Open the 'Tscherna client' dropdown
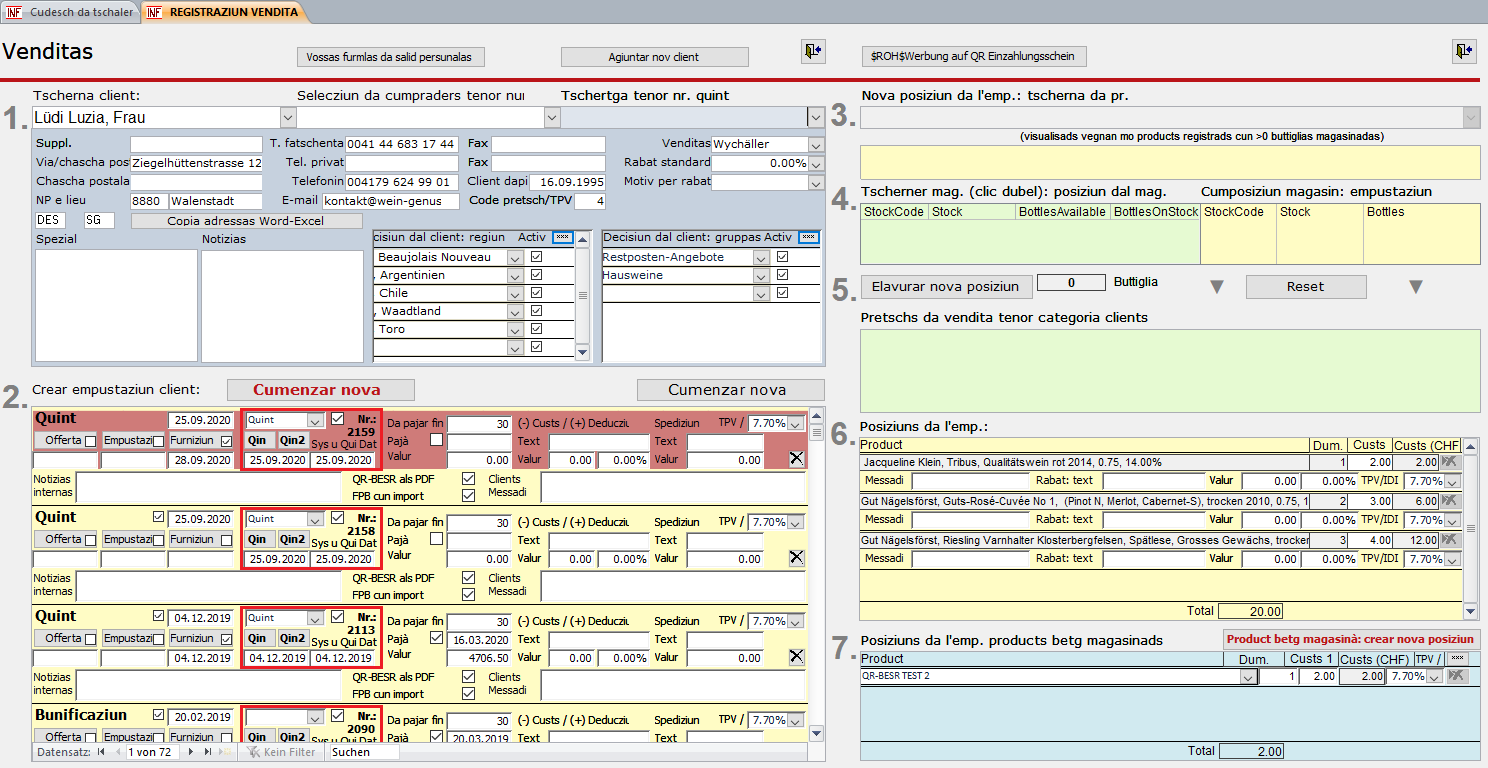1488x768 pixels. pyautogui.click(x=288, y=118)
